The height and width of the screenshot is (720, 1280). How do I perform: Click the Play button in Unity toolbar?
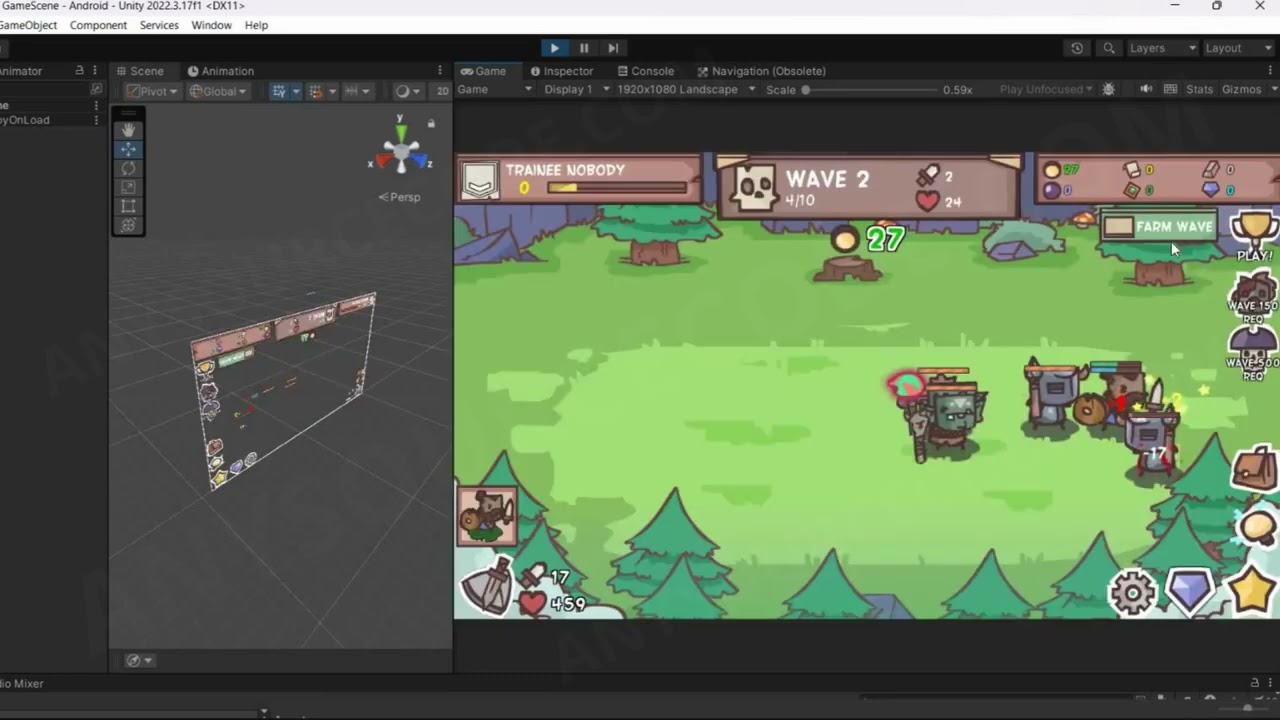tap(554, 48)
